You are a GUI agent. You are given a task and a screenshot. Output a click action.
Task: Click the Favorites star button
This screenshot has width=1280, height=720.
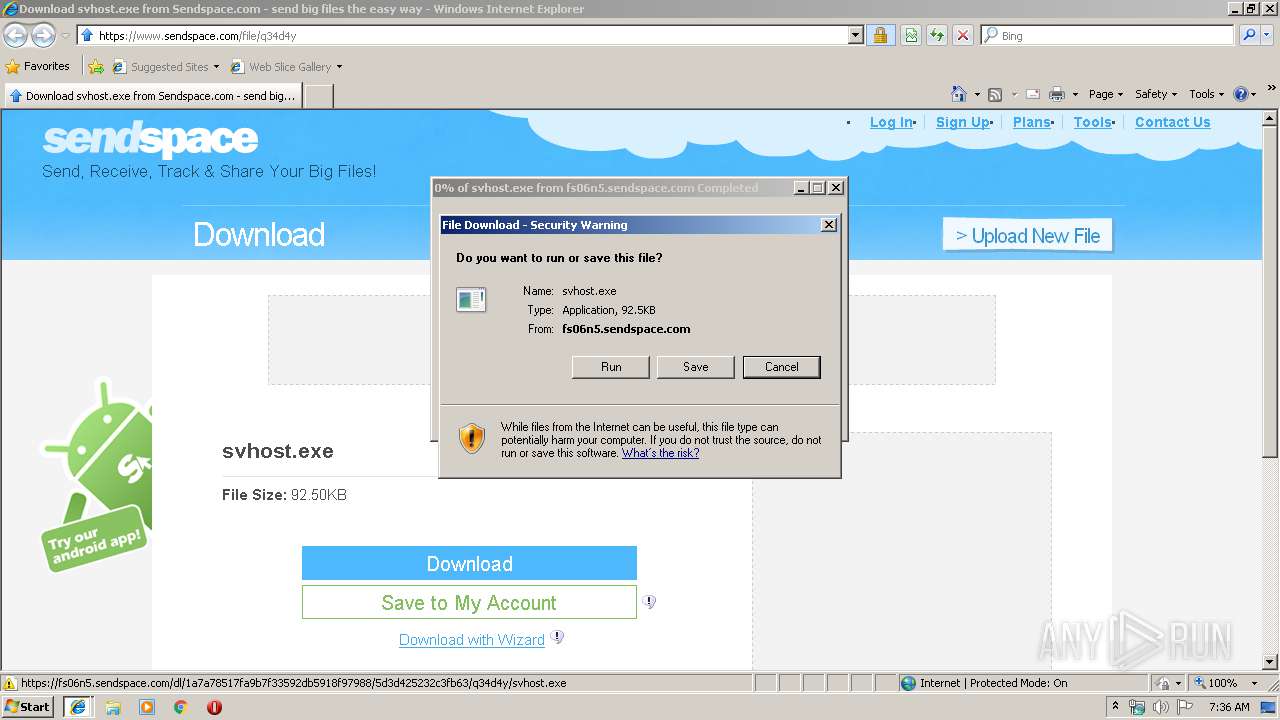click(37, 67)
